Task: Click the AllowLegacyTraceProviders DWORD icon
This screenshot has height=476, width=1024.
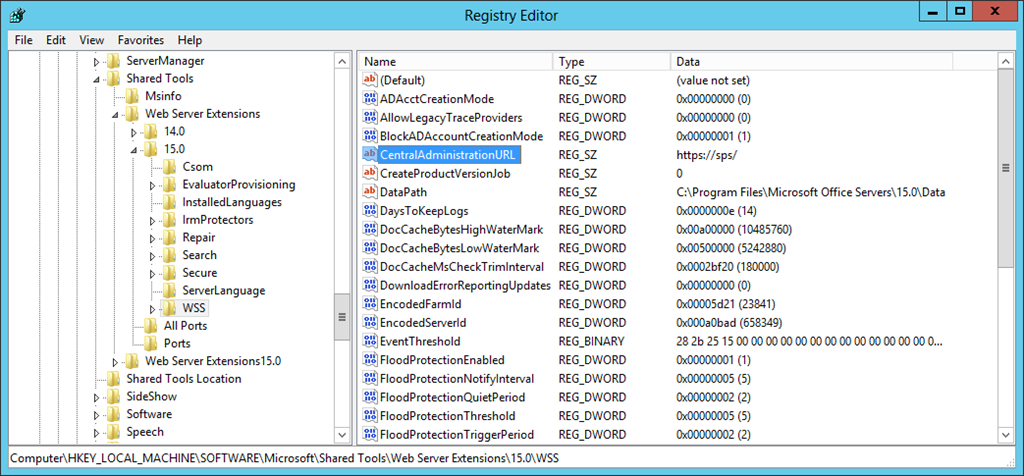Action: (370, 118)
